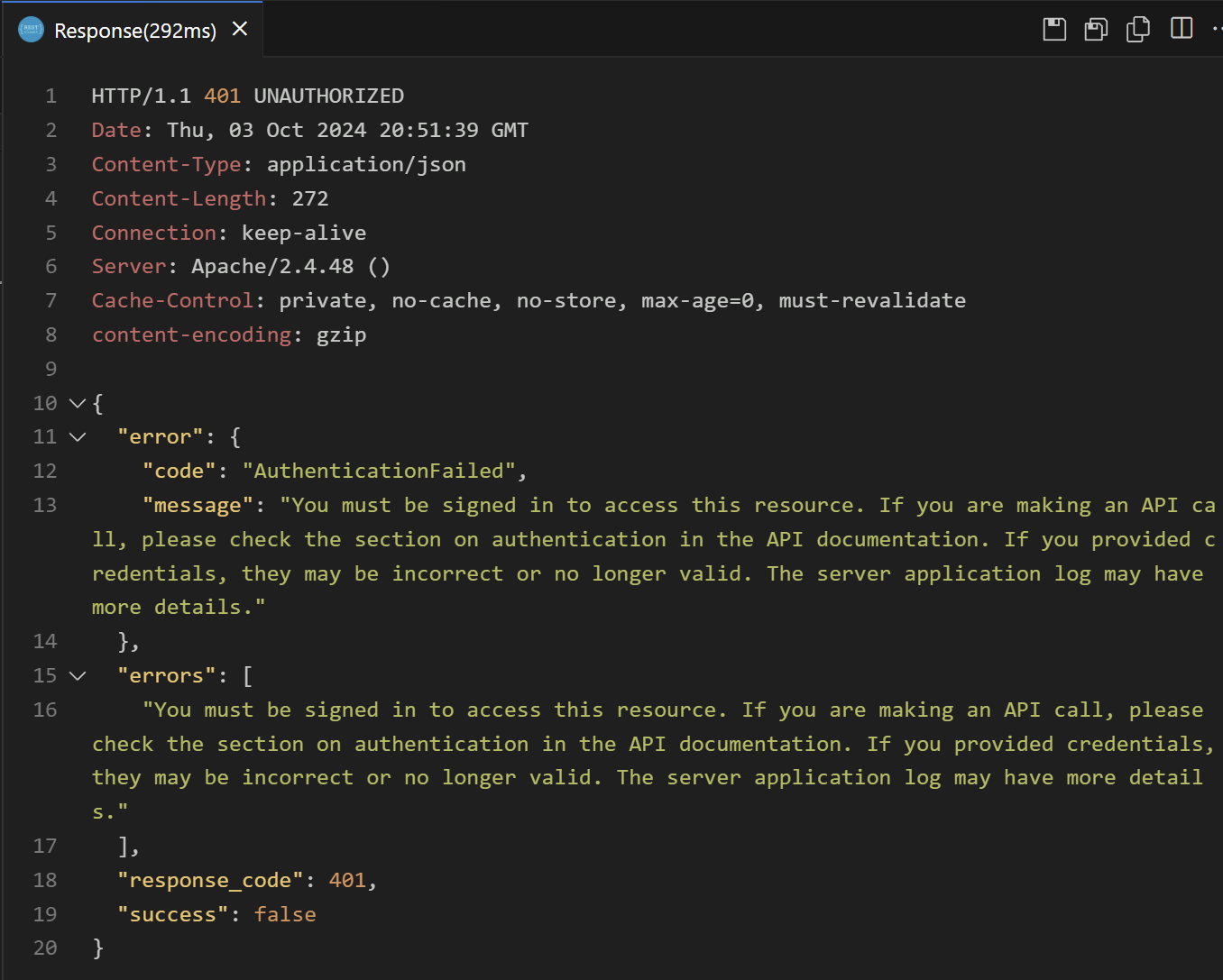Click the UNAUTHORIZED status text

coord(329,96)
